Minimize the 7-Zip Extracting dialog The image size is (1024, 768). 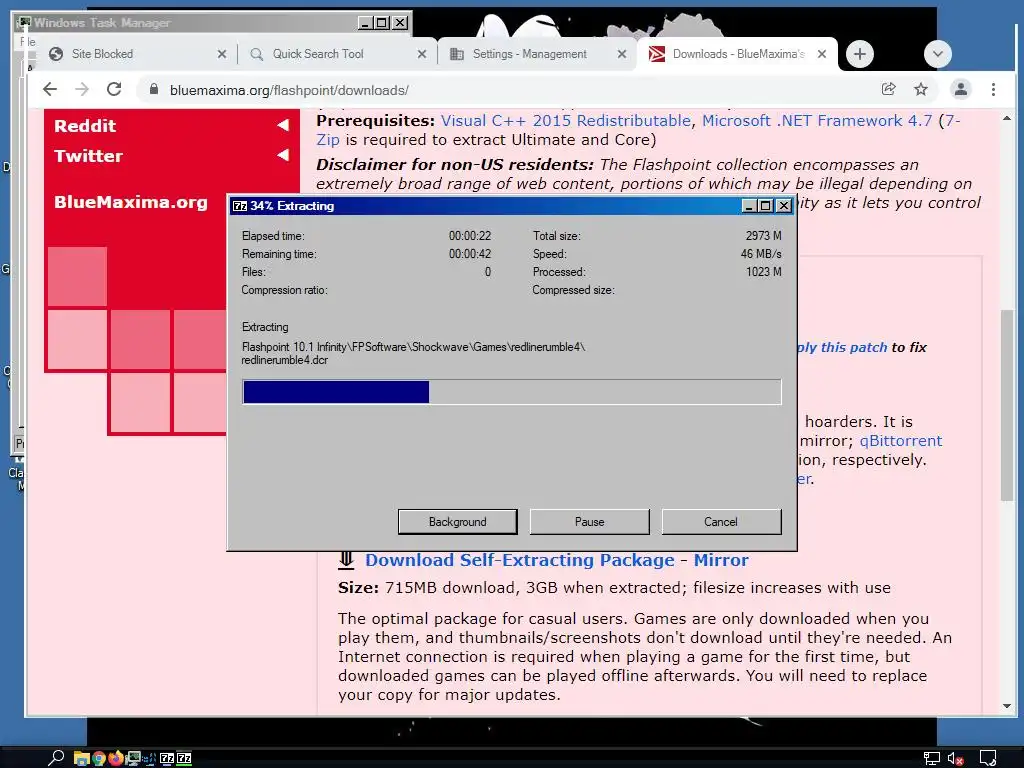[x=750, y=206]
